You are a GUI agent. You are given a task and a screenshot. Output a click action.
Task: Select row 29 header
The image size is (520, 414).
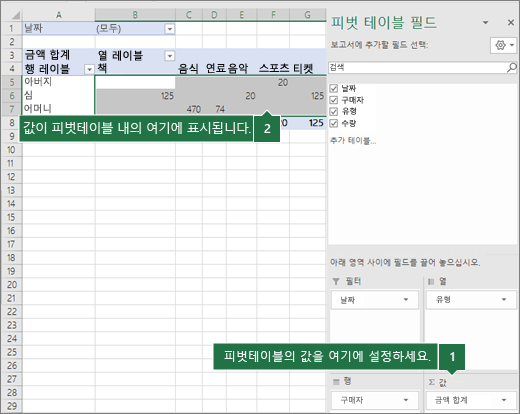tap(11, 406)
